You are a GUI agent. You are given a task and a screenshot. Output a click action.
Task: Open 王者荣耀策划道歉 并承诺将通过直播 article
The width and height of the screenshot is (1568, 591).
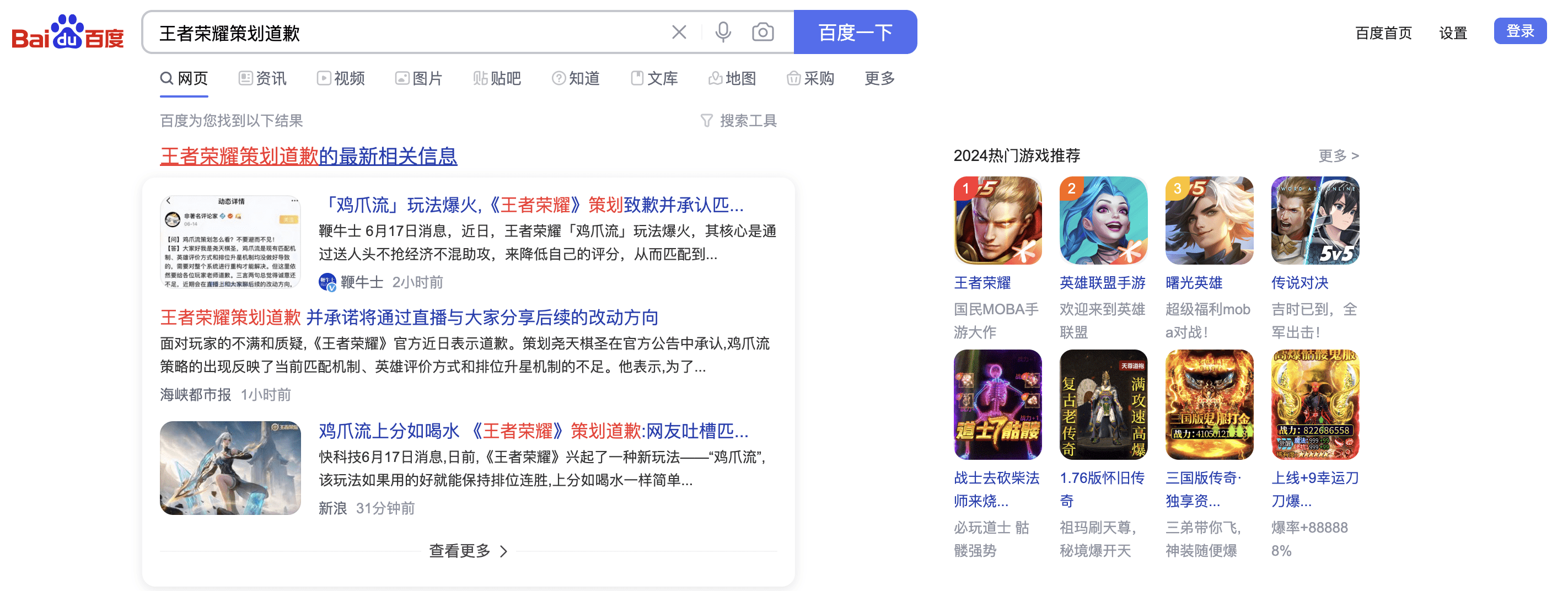409,317
